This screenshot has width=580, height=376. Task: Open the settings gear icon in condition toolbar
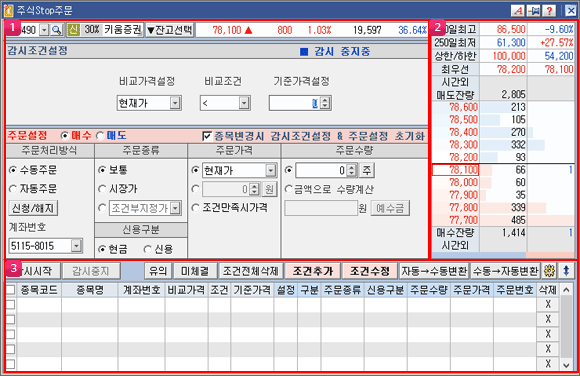549,271
